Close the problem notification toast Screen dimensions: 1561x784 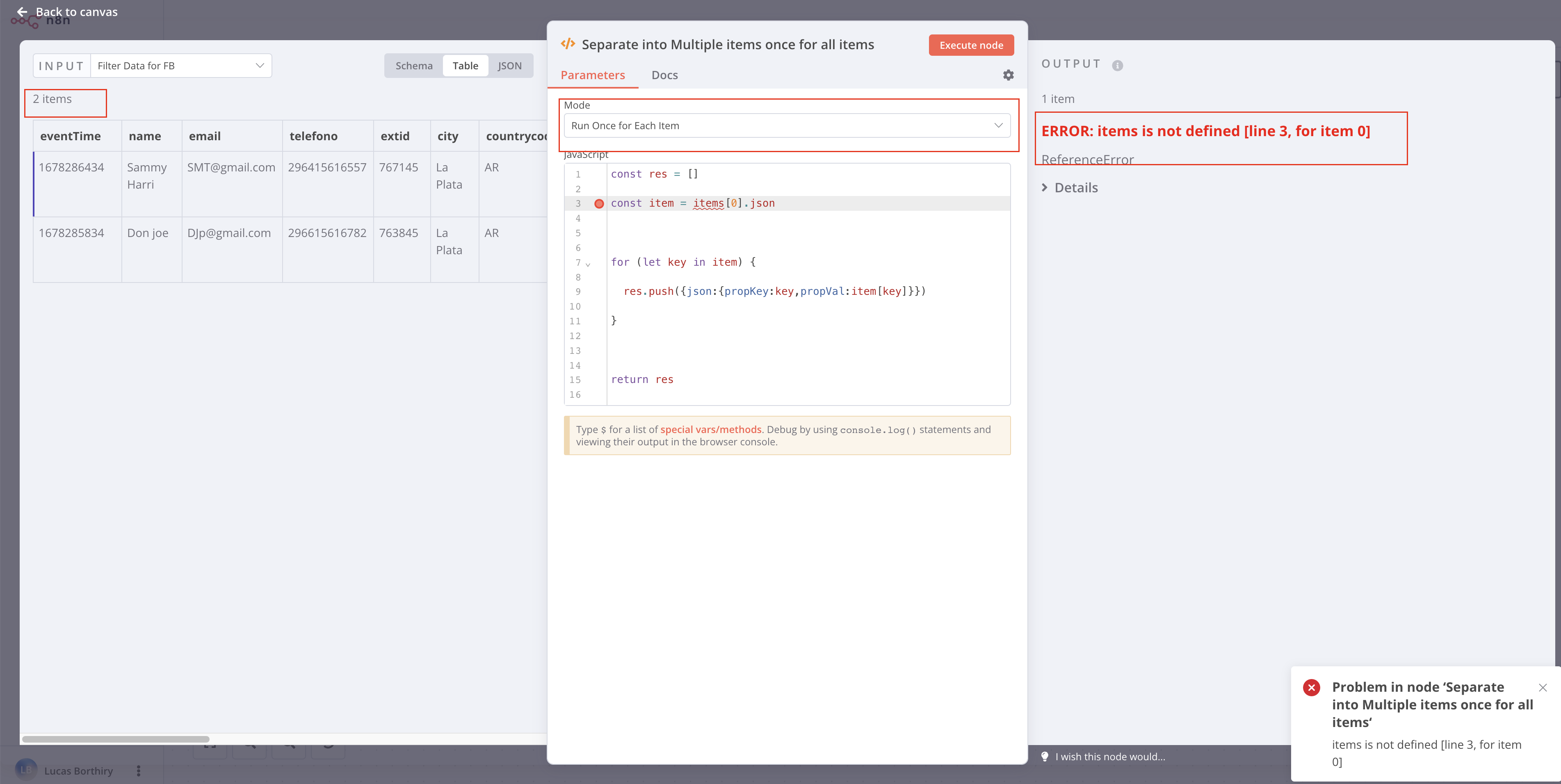(x=1542, y=688)
